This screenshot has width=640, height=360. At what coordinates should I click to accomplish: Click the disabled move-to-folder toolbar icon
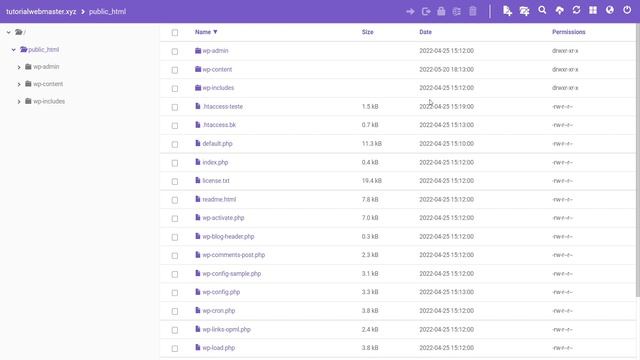click(426, 11)
